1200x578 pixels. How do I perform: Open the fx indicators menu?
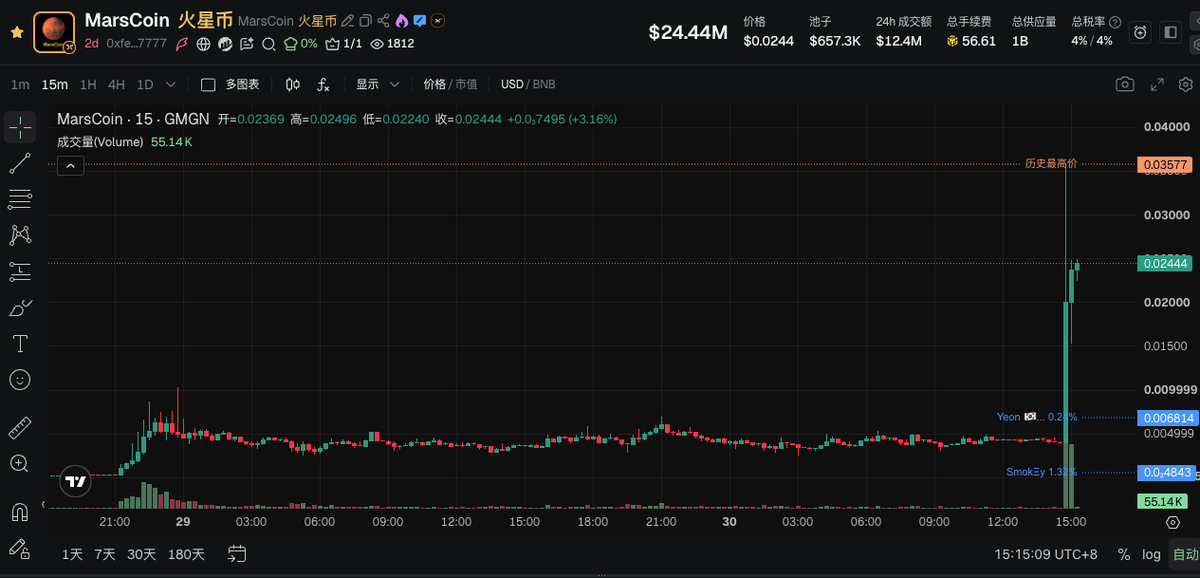[x=324, y=84]
